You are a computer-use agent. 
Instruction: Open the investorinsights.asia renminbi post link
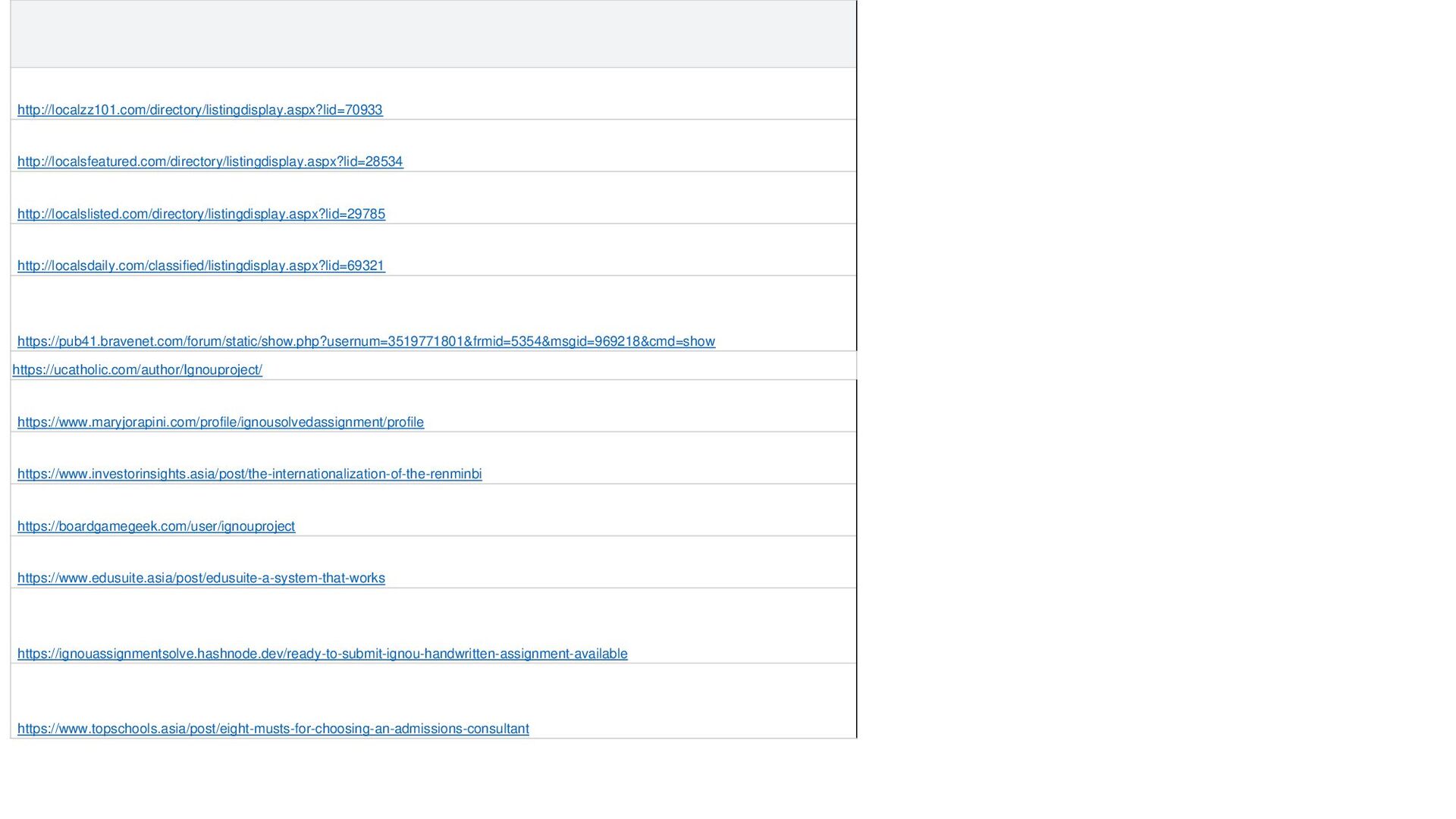point(249,474)
